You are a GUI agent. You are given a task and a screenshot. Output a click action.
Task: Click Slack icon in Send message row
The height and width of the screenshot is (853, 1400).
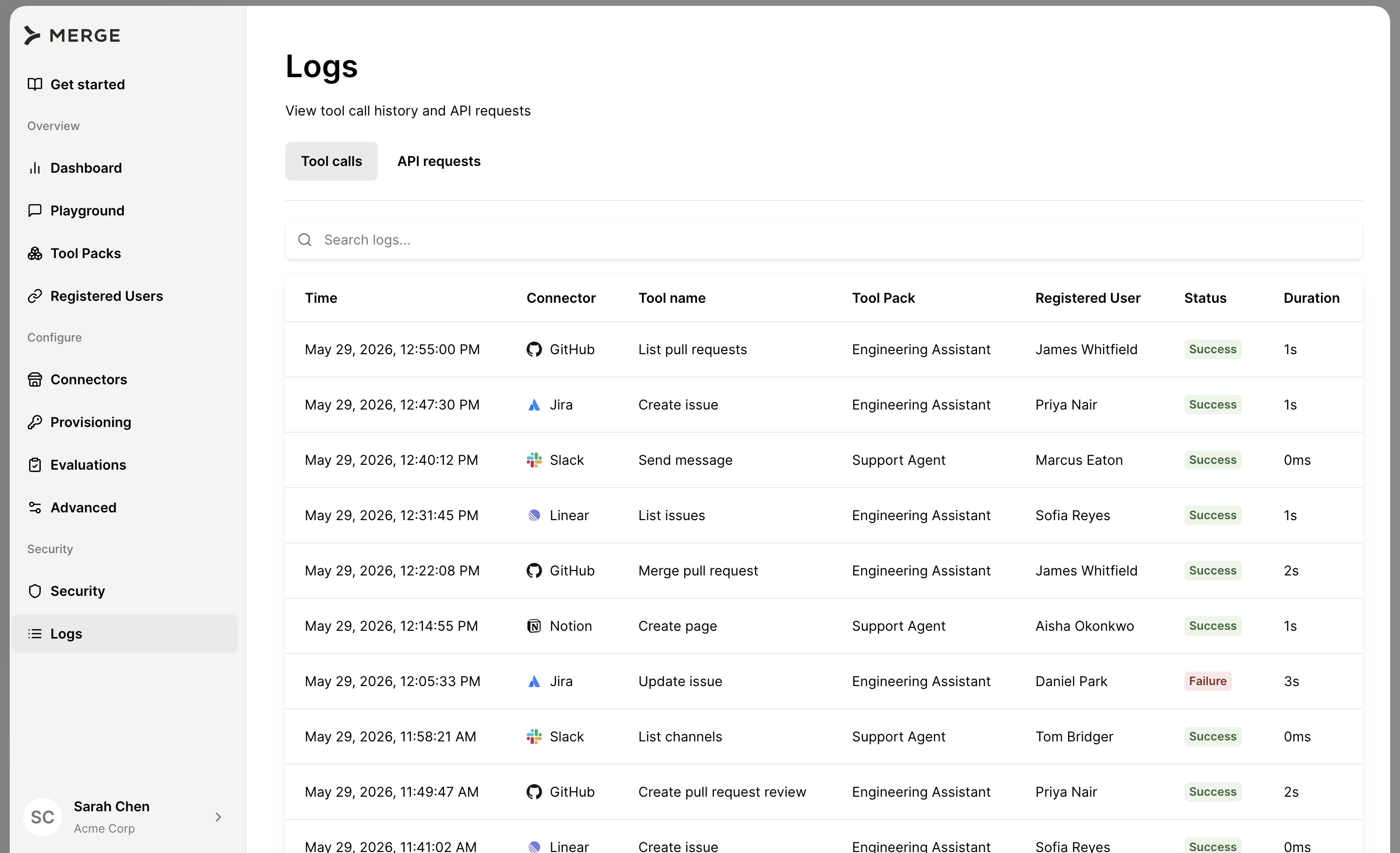pos(533,460)
